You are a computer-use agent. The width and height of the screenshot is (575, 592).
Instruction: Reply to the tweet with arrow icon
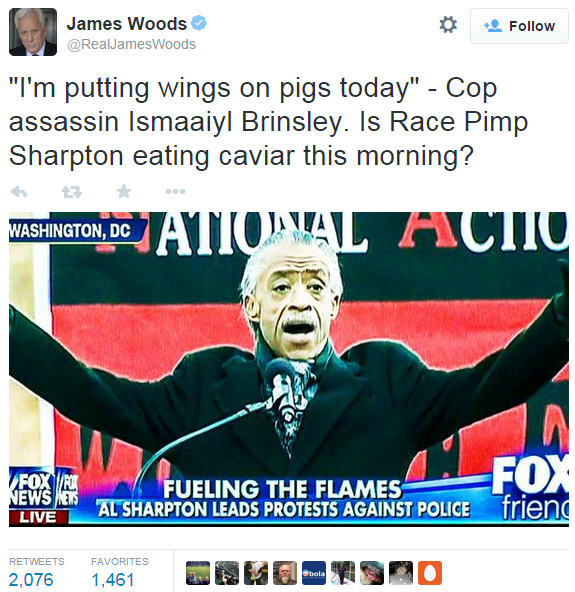[x=19, y=192]
